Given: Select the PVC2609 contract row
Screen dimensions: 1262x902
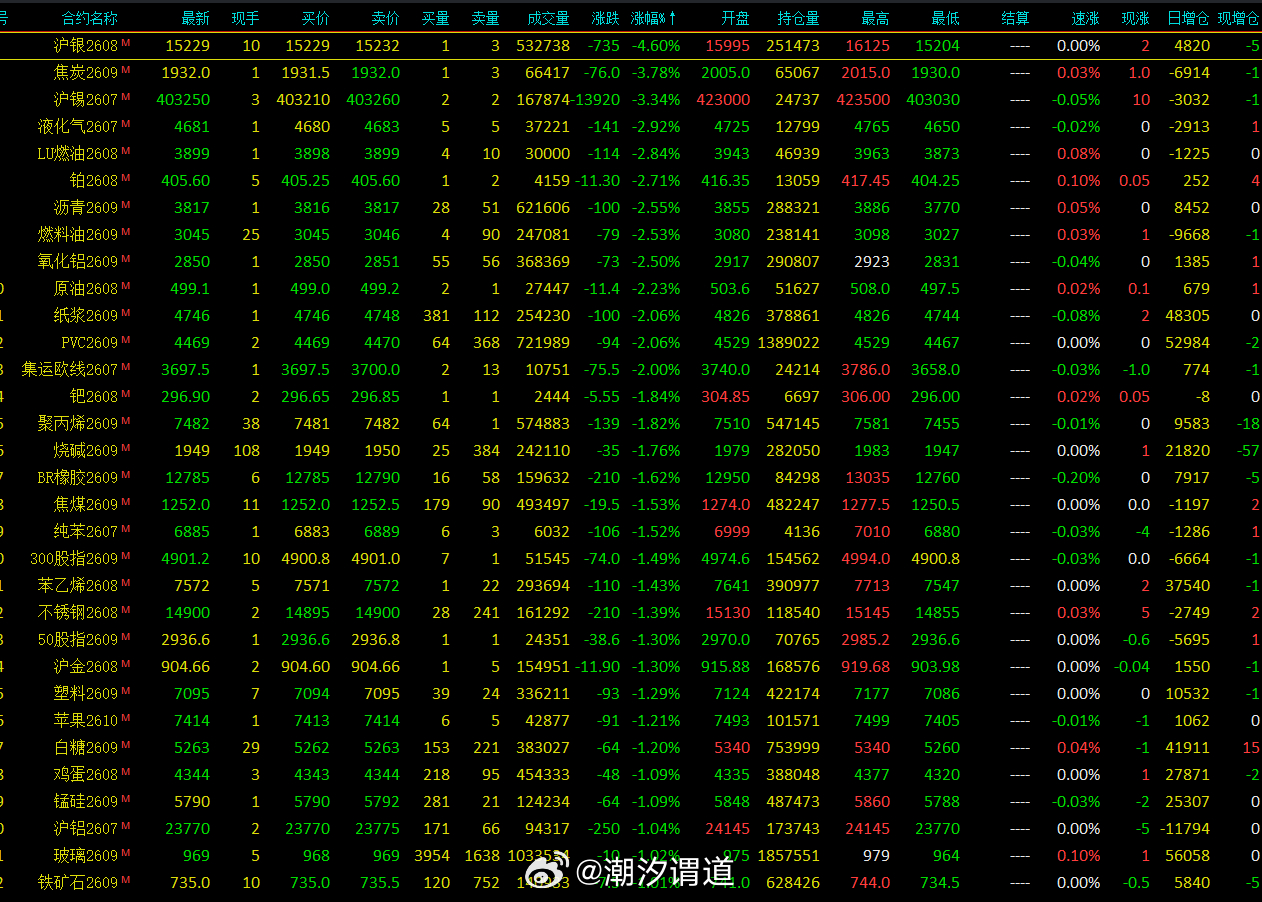Looking at the screenshot, I should tap(631, 342).
